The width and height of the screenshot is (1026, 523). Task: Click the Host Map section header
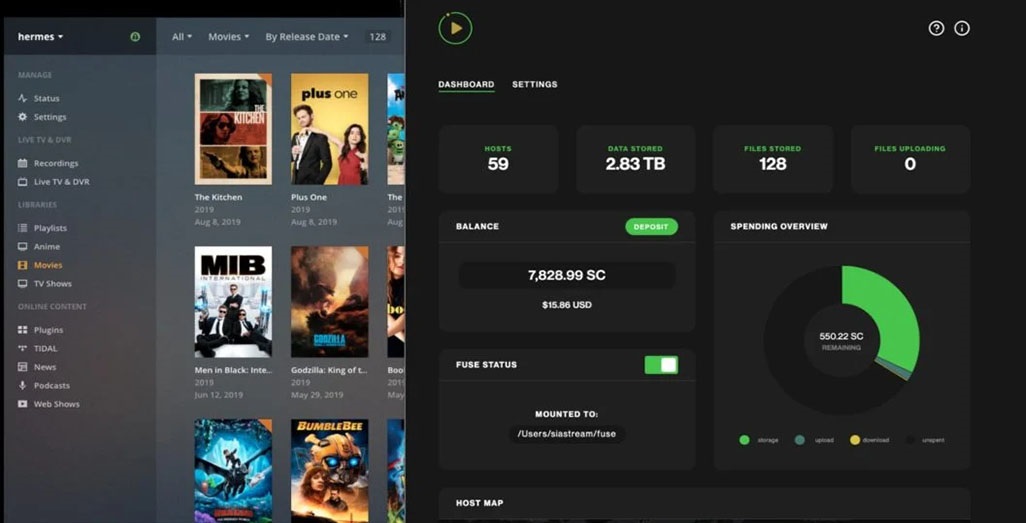(x=480, y=503)
